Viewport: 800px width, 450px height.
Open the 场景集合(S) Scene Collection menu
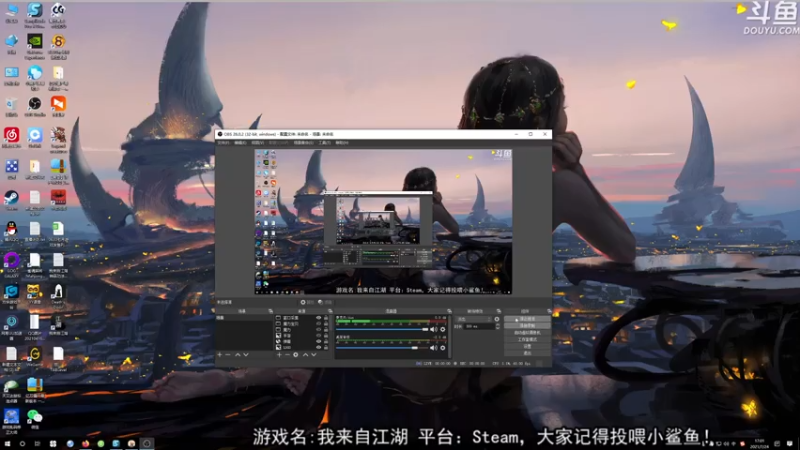pyautogui.click(x=304, y=143)
